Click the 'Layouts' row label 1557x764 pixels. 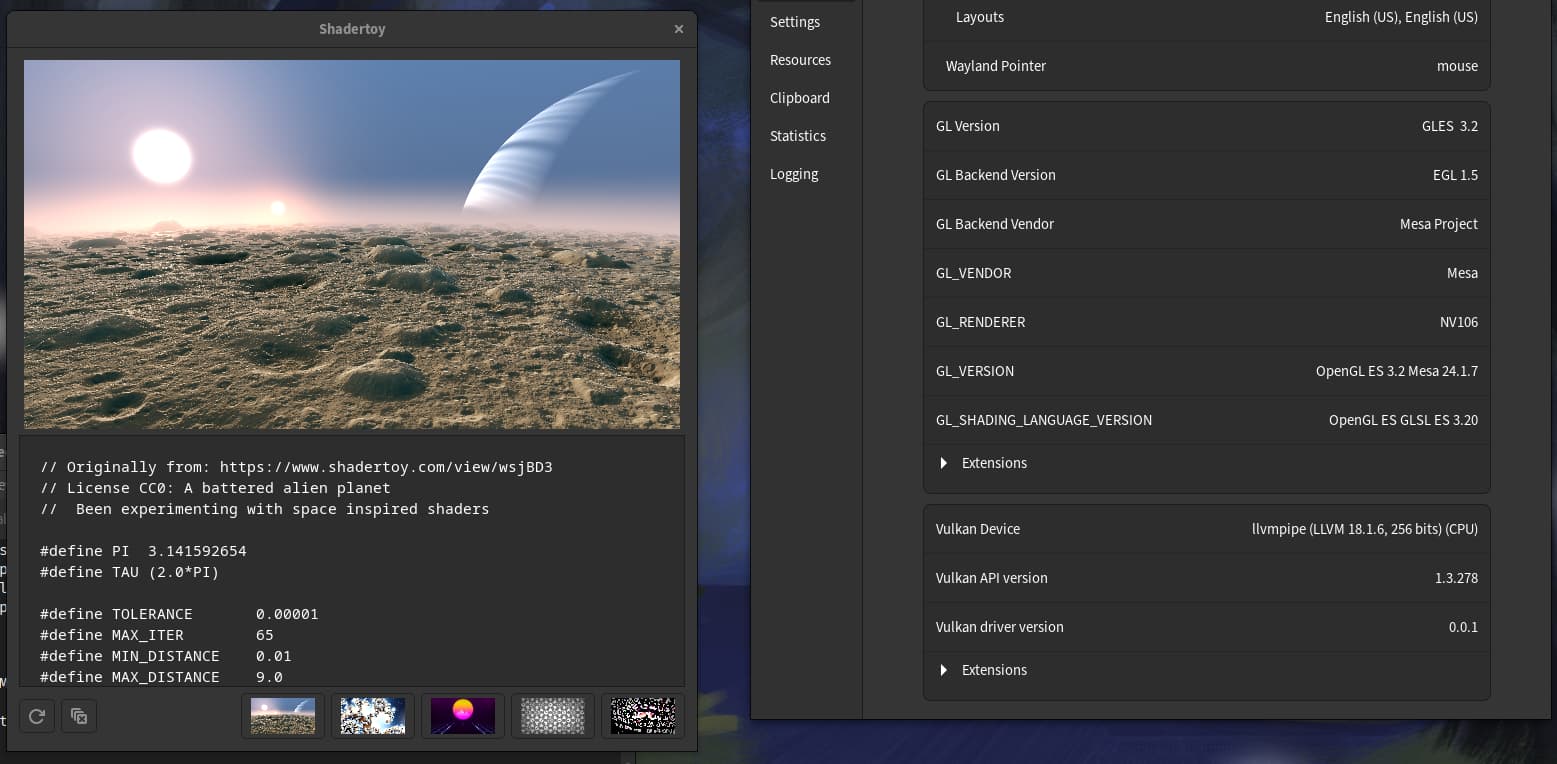coord(980,17)
